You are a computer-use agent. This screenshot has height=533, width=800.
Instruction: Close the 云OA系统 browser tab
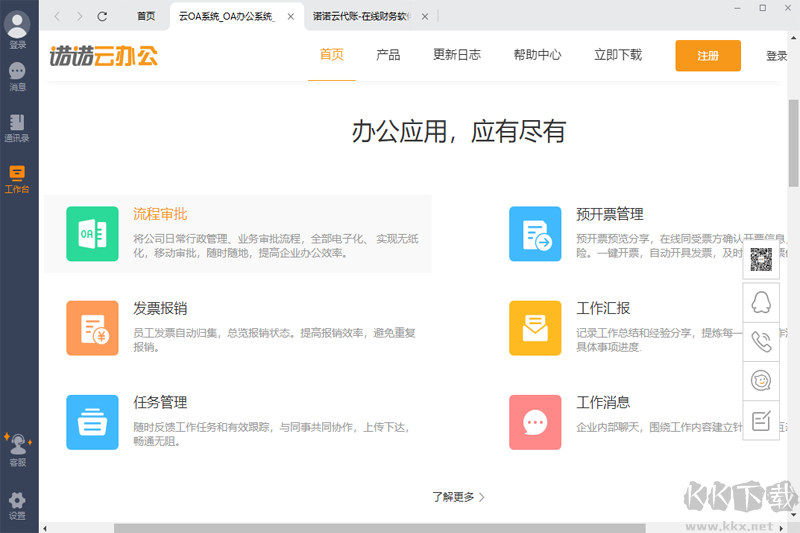(x=291, y=16)
